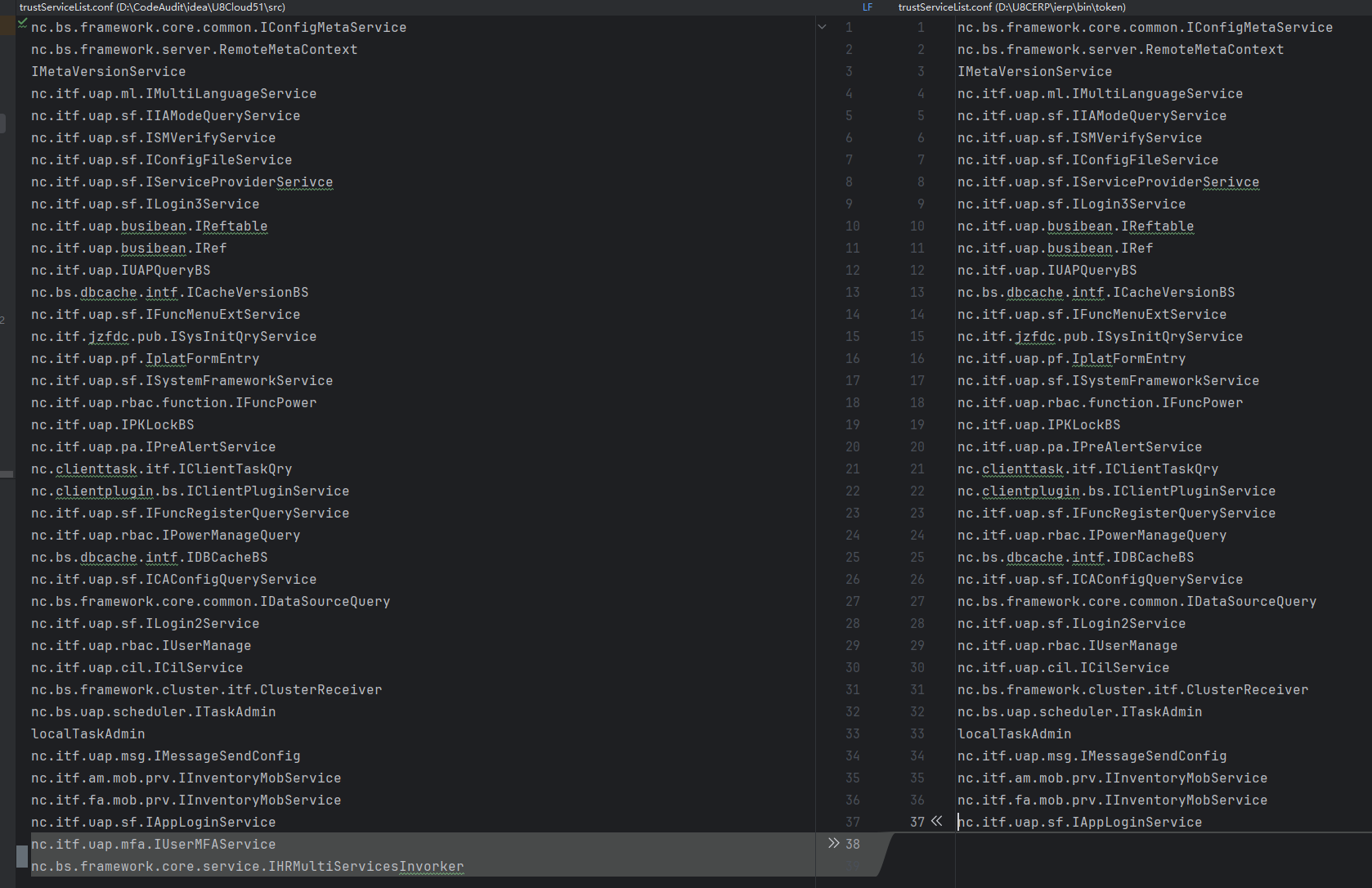1372x888 pixels.
Task: Click localTaskAdmin line in the left pane
Action: click(87, 733)
